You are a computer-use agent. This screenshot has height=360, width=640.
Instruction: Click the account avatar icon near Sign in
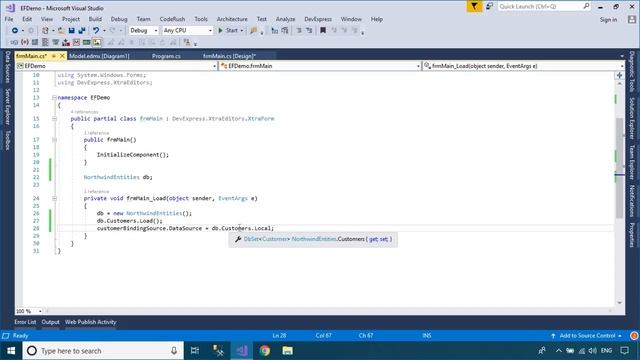click(632, 19)
